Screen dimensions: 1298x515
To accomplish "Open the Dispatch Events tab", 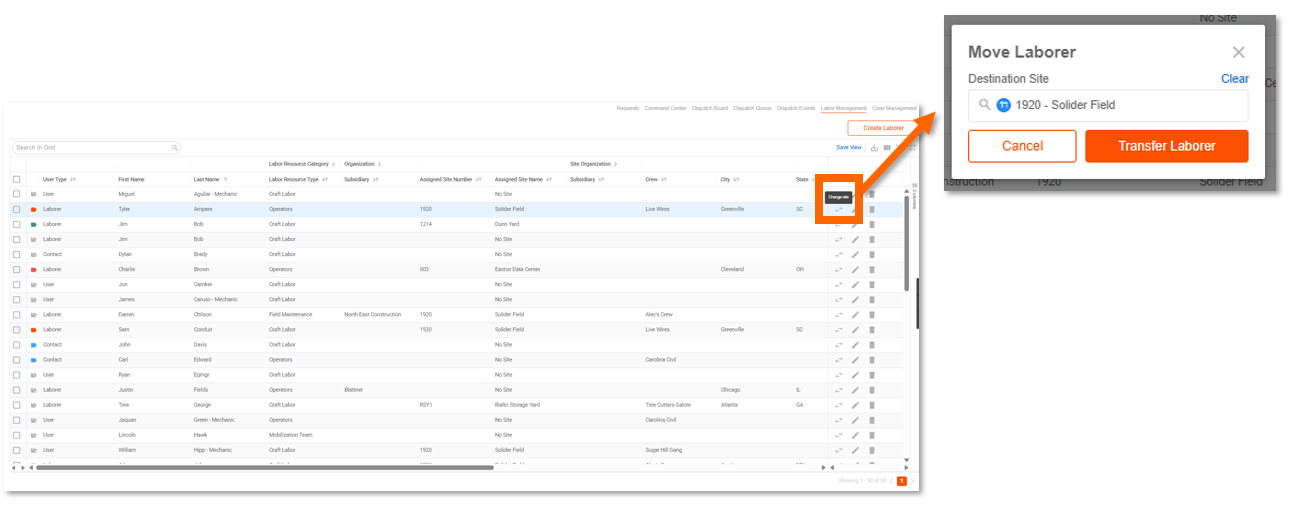I will coord(796,108).
